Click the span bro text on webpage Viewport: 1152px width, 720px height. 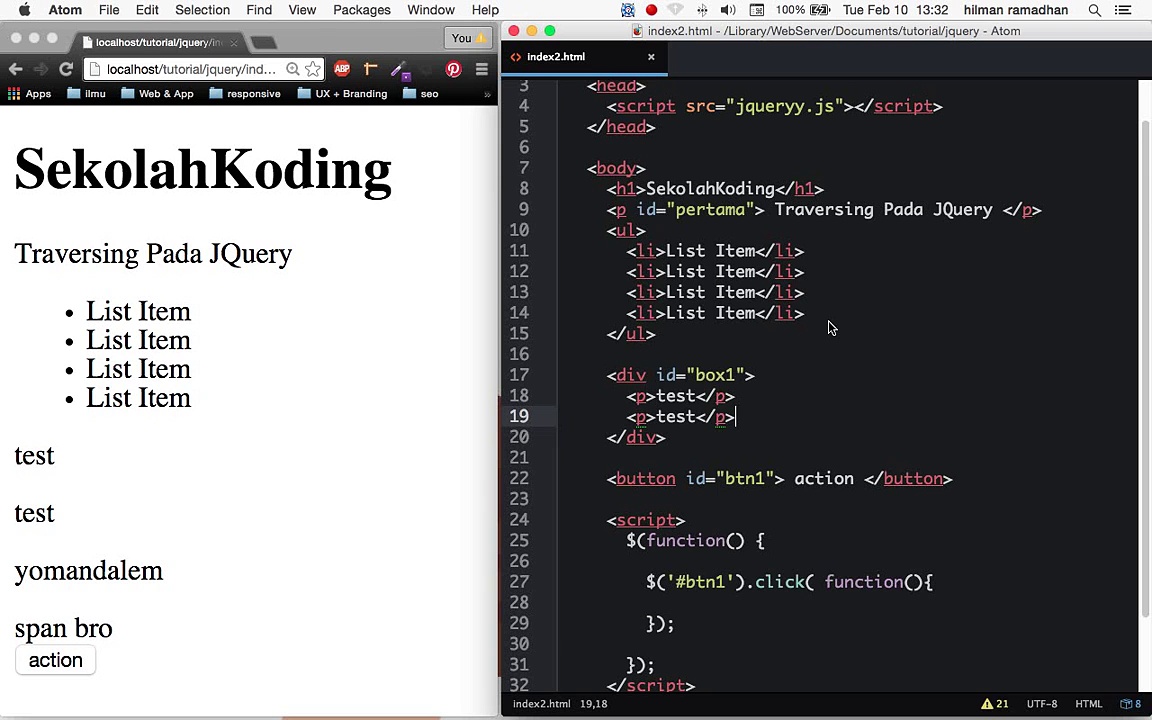[x=63, y=628]
